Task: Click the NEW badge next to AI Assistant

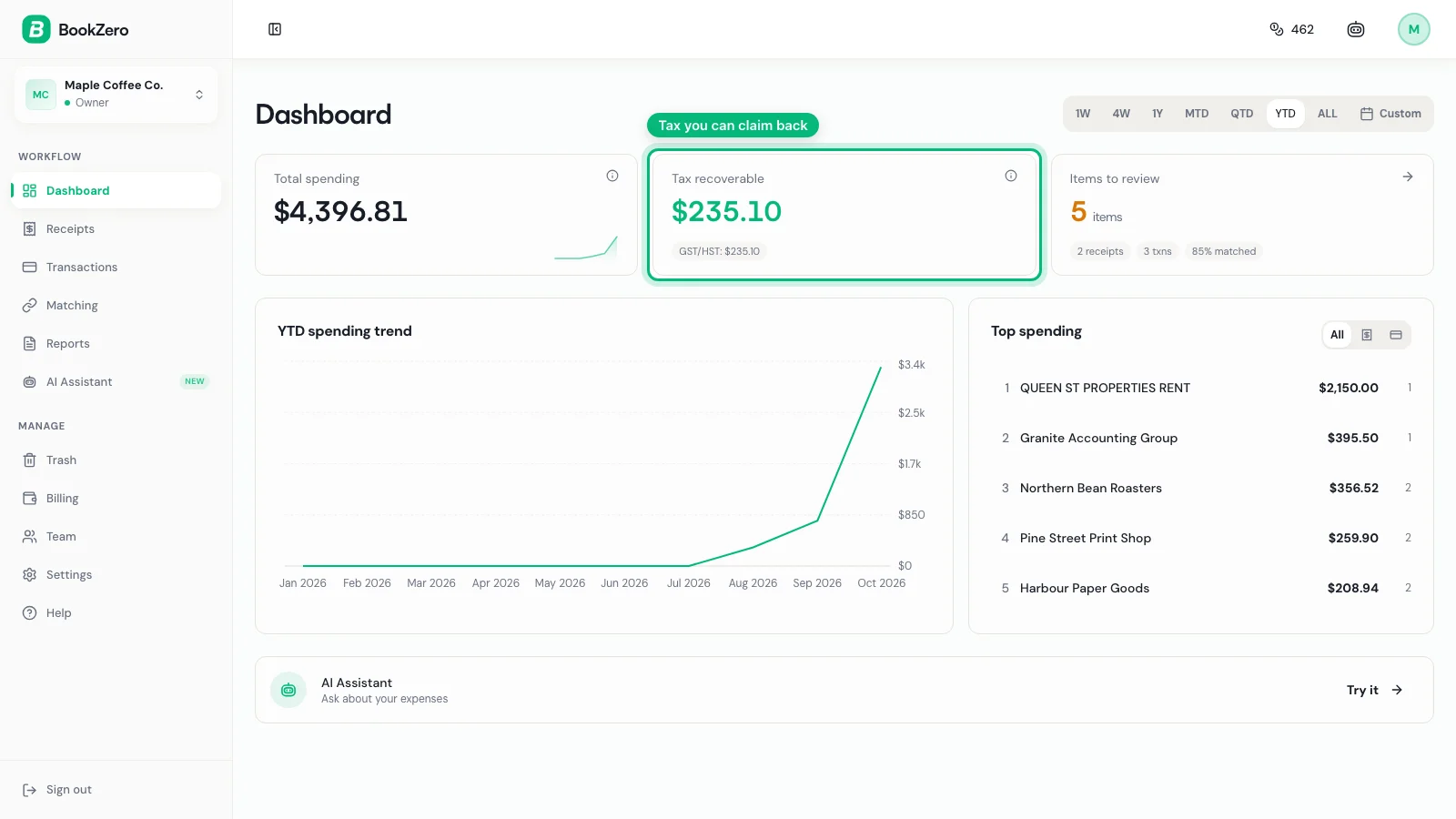Action: 195,381
